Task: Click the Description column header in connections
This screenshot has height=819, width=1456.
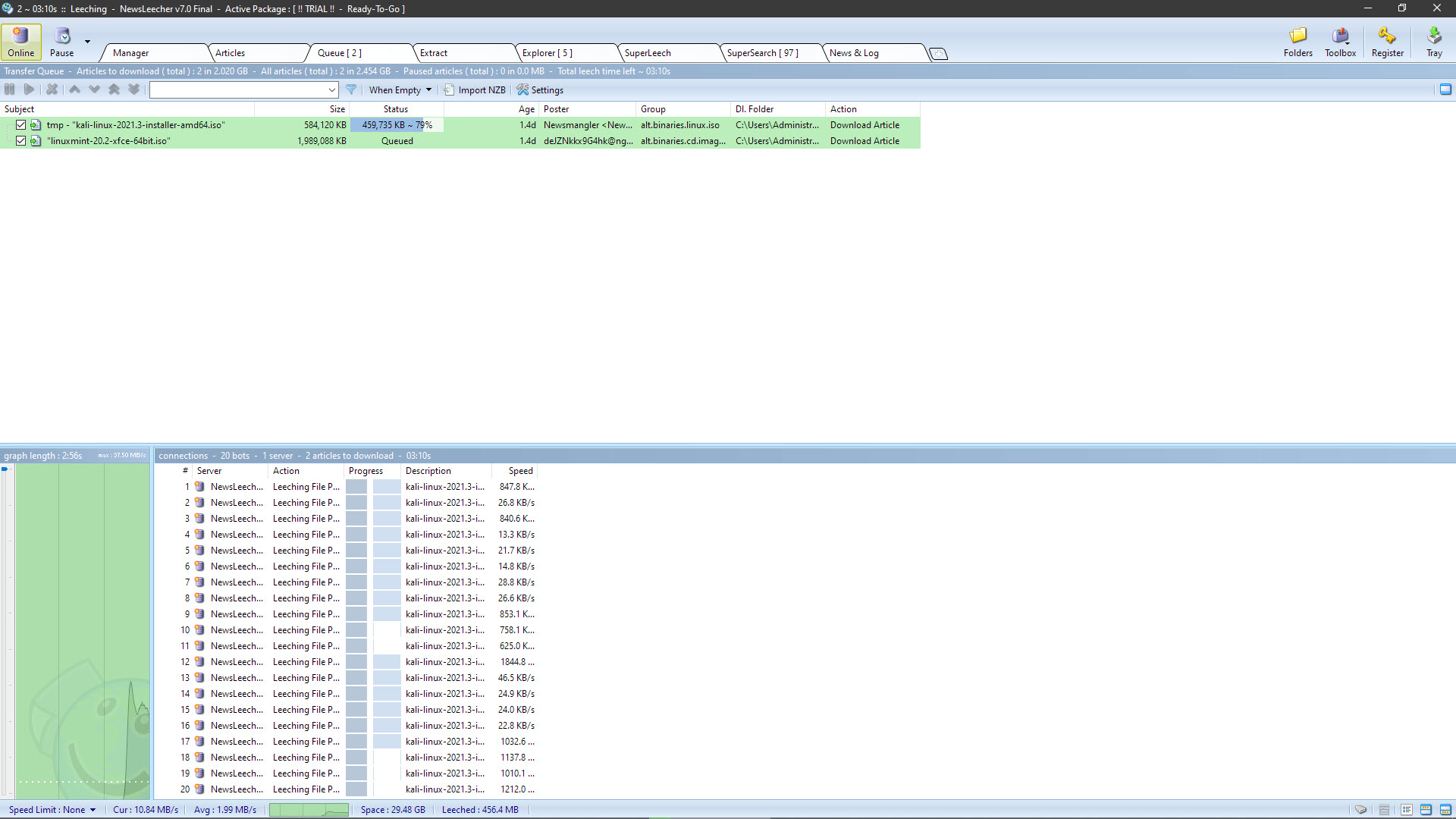Action: 446,471
